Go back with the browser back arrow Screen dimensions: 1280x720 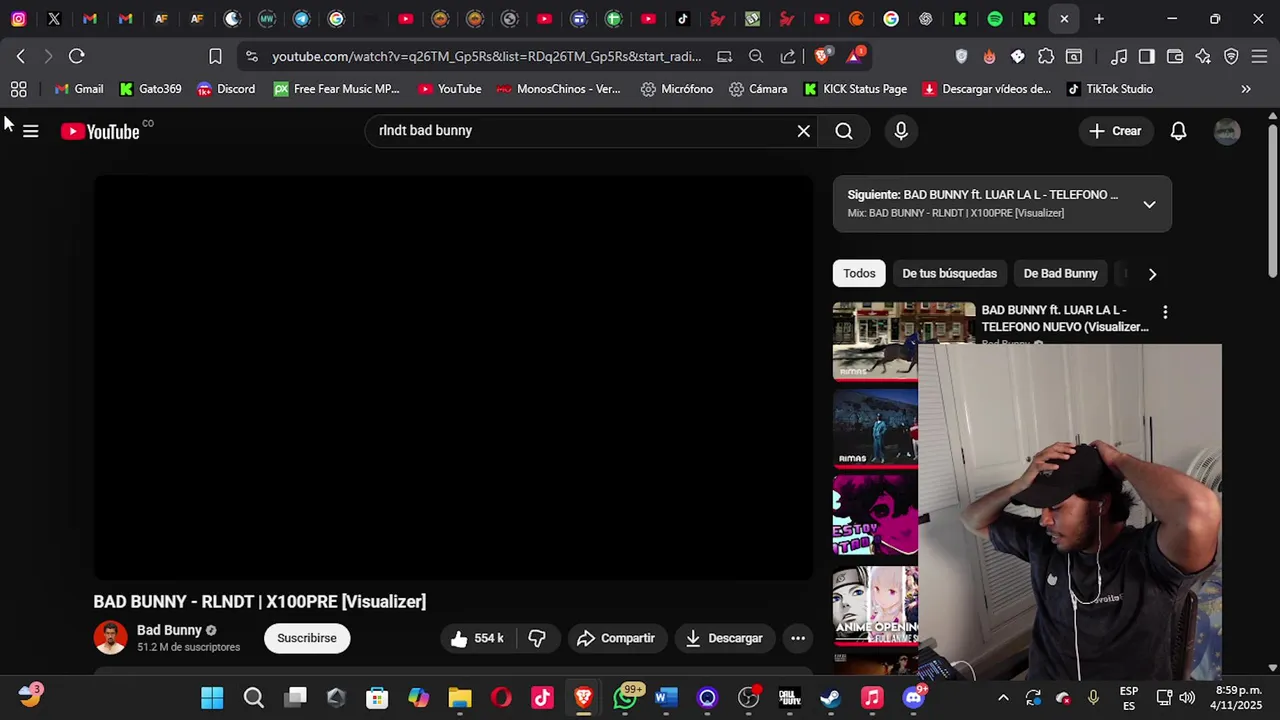[x=21, y=56]
